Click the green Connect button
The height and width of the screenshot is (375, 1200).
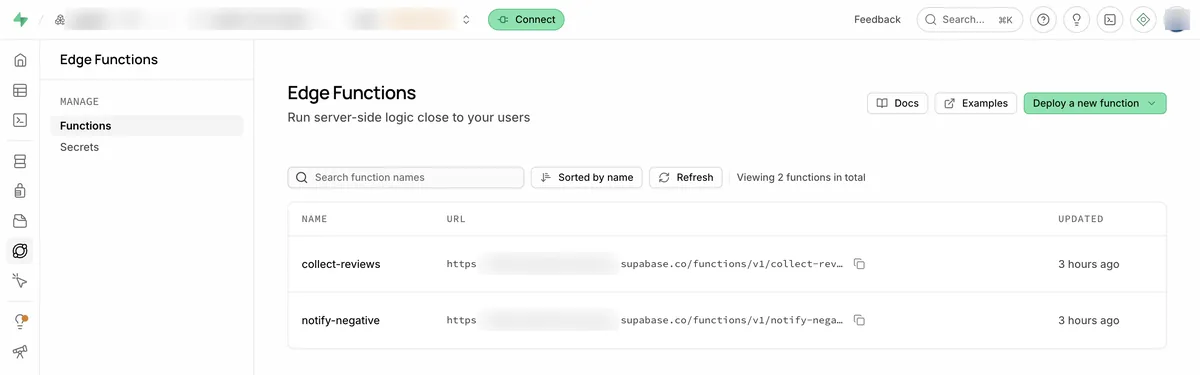(x=526, y=19)
